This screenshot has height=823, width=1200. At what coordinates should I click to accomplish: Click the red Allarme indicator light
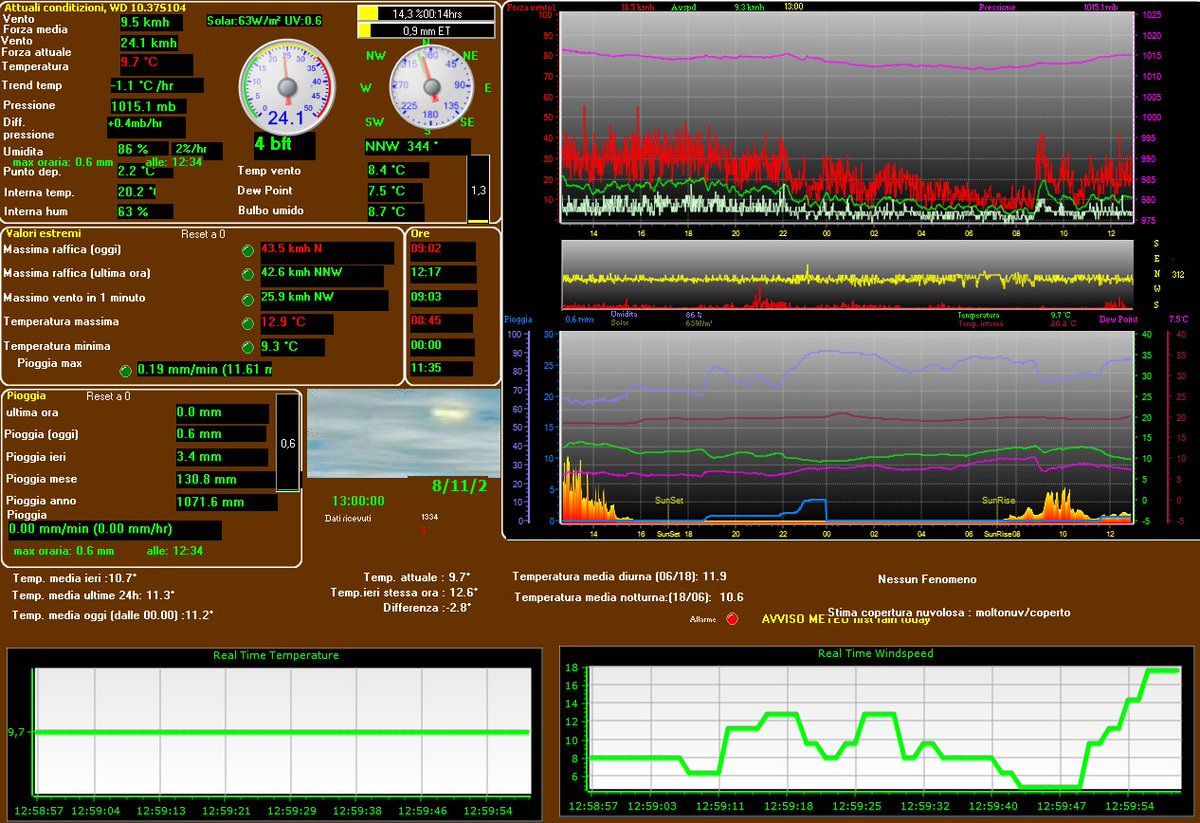pyautogui.click(x=732, y=619)
